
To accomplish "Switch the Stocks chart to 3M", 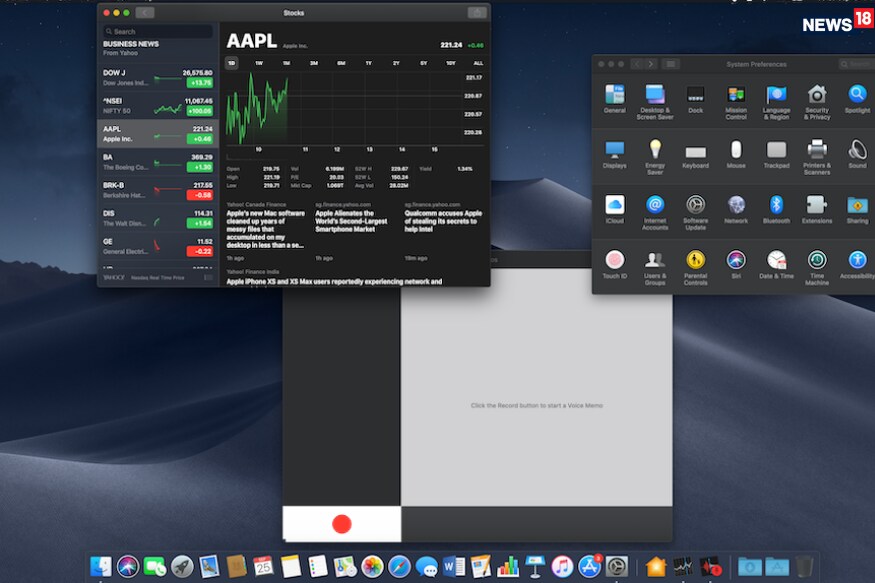I will [314, 63].
